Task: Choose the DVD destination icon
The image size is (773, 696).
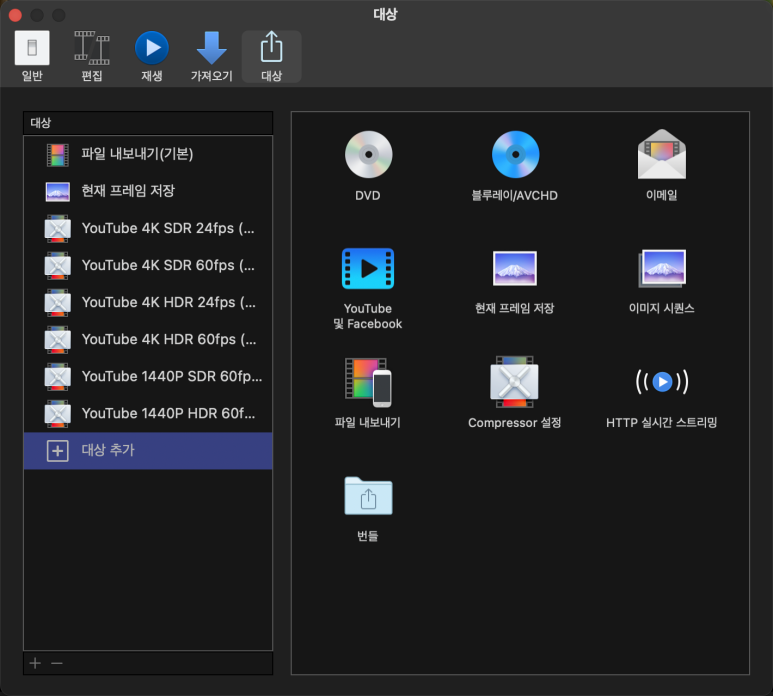Action: tap(368, 154)
